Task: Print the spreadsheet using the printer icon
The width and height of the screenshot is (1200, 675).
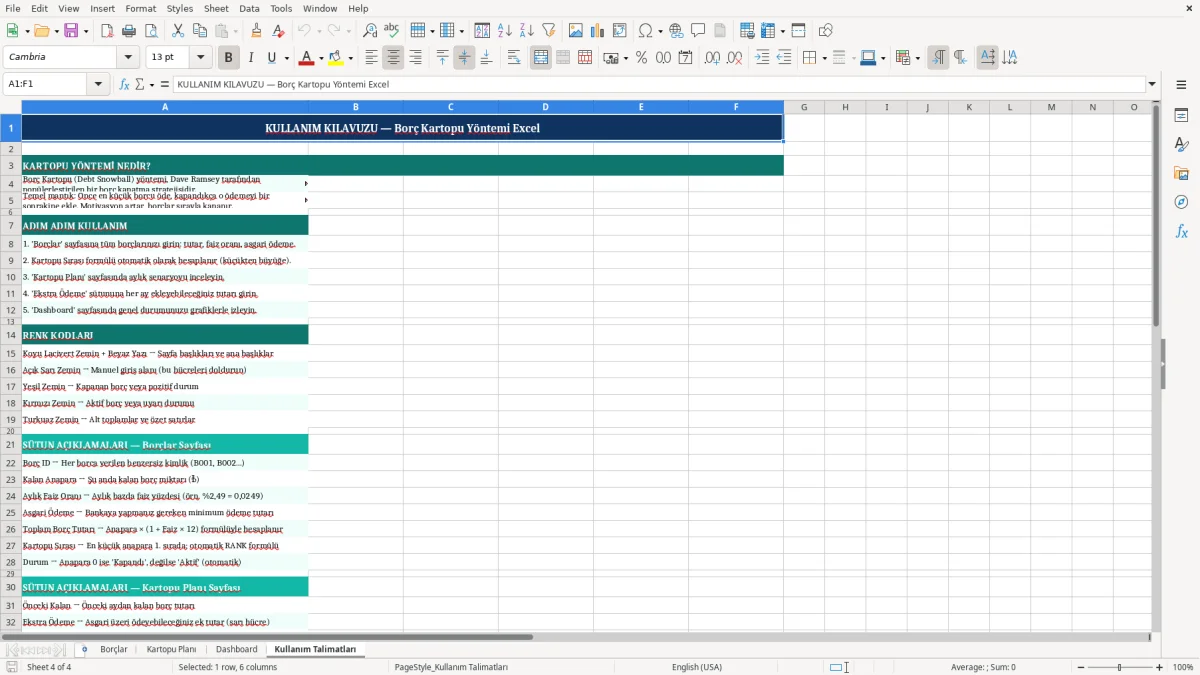Action: 129,31
